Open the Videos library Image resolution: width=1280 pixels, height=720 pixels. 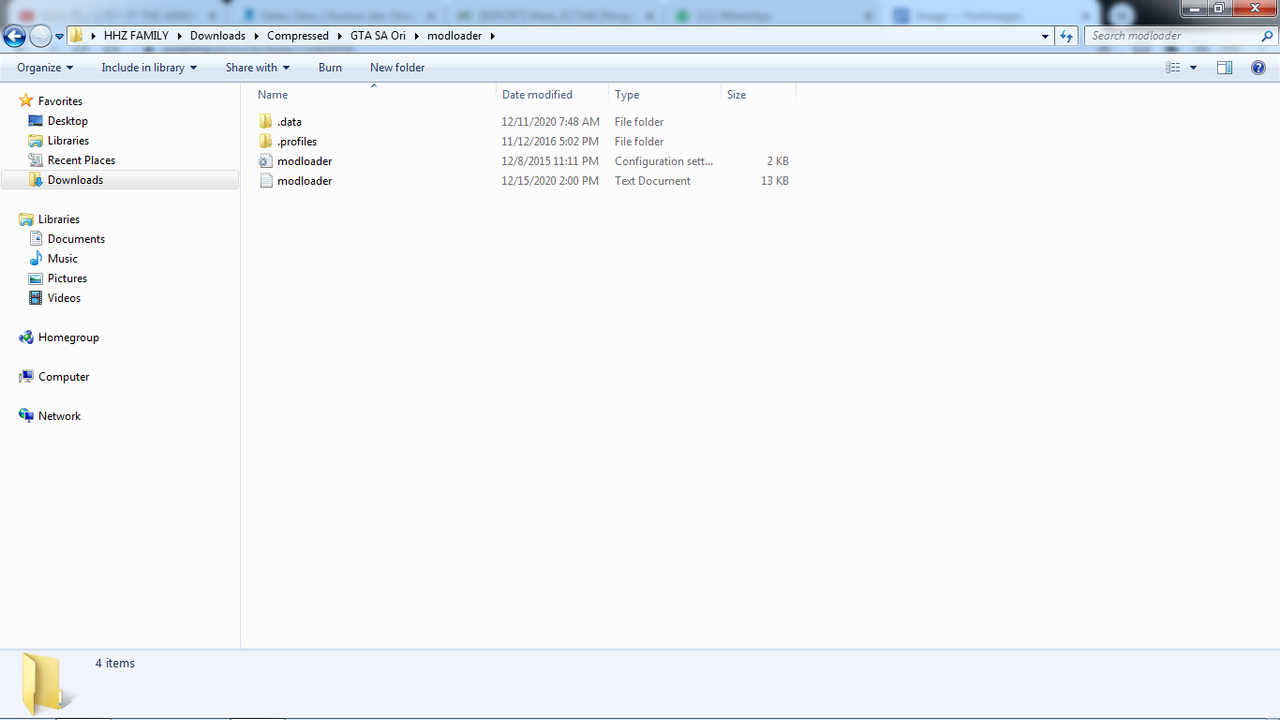64,298
